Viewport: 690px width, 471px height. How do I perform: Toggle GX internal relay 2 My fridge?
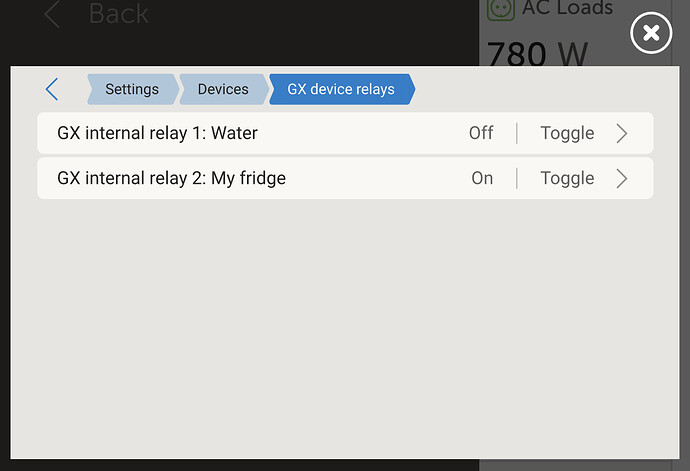click(x=567, y=178)
